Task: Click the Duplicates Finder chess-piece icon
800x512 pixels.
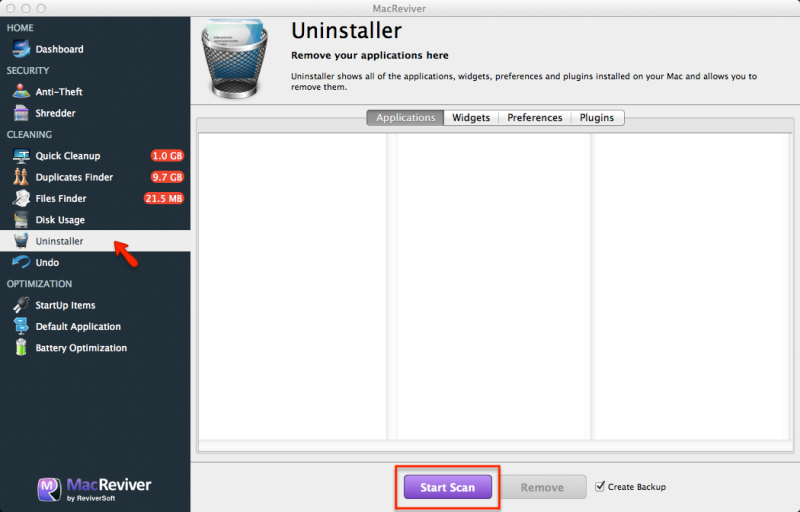Action: (x=21, y=177)
